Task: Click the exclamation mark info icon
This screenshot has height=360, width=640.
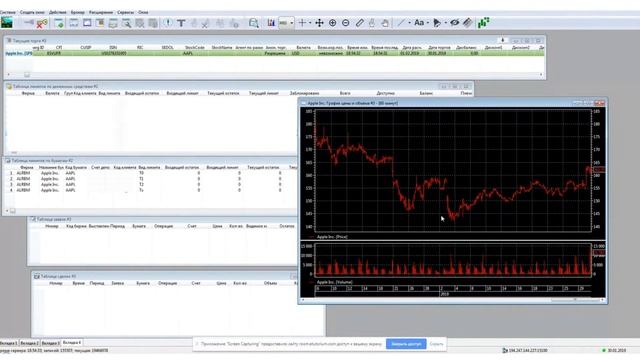Action: 168,23
